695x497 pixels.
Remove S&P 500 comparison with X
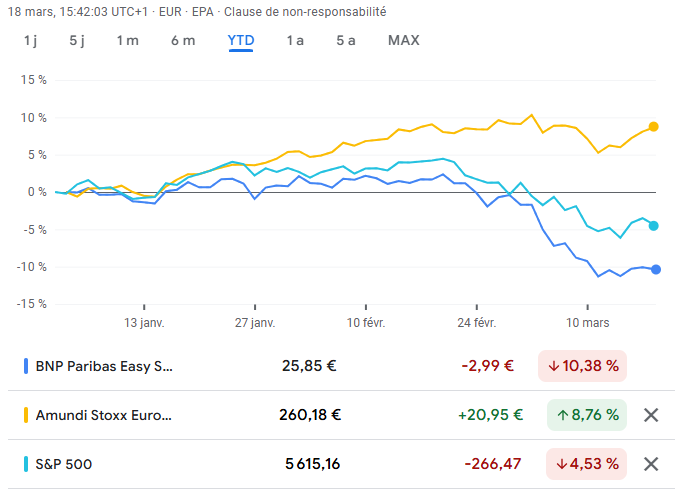tap(651, 464)
